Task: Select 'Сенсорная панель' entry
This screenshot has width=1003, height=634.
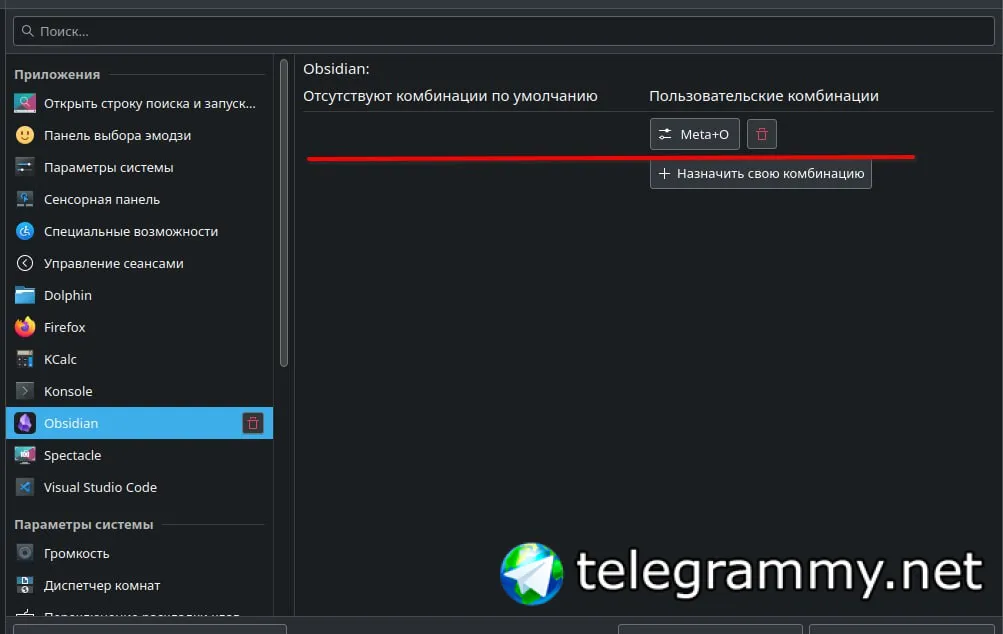Action: click(139, 199)
